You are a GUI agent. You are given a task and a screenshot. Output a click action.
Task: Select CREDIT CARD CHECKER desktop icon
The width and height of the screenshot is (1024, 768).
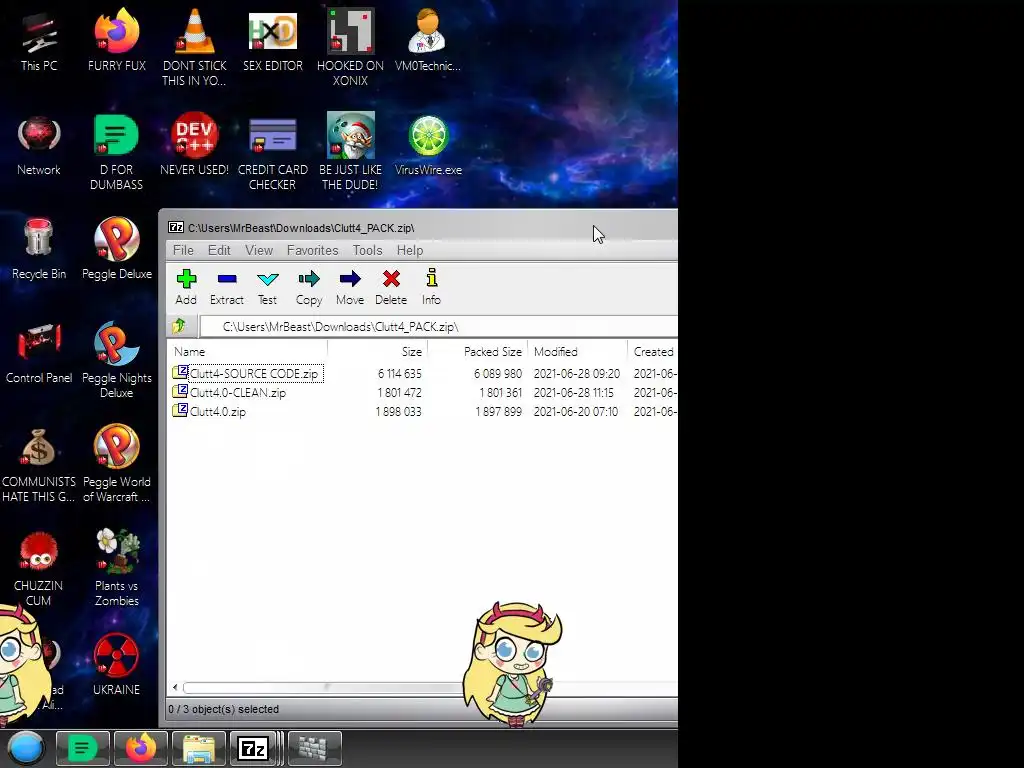(x=272, y=152)
